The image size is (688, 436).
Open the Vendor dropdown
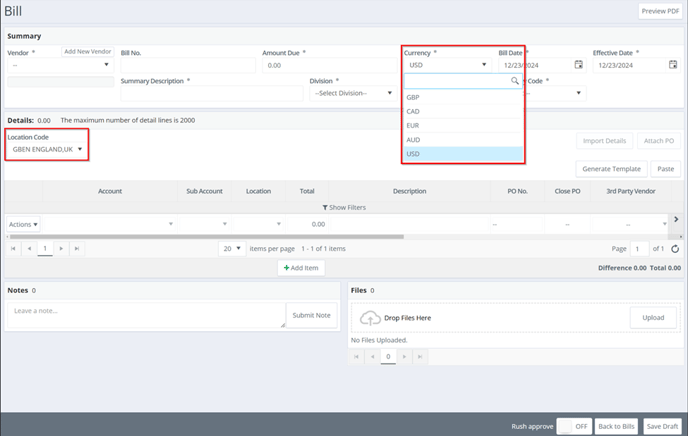(61, 65)
